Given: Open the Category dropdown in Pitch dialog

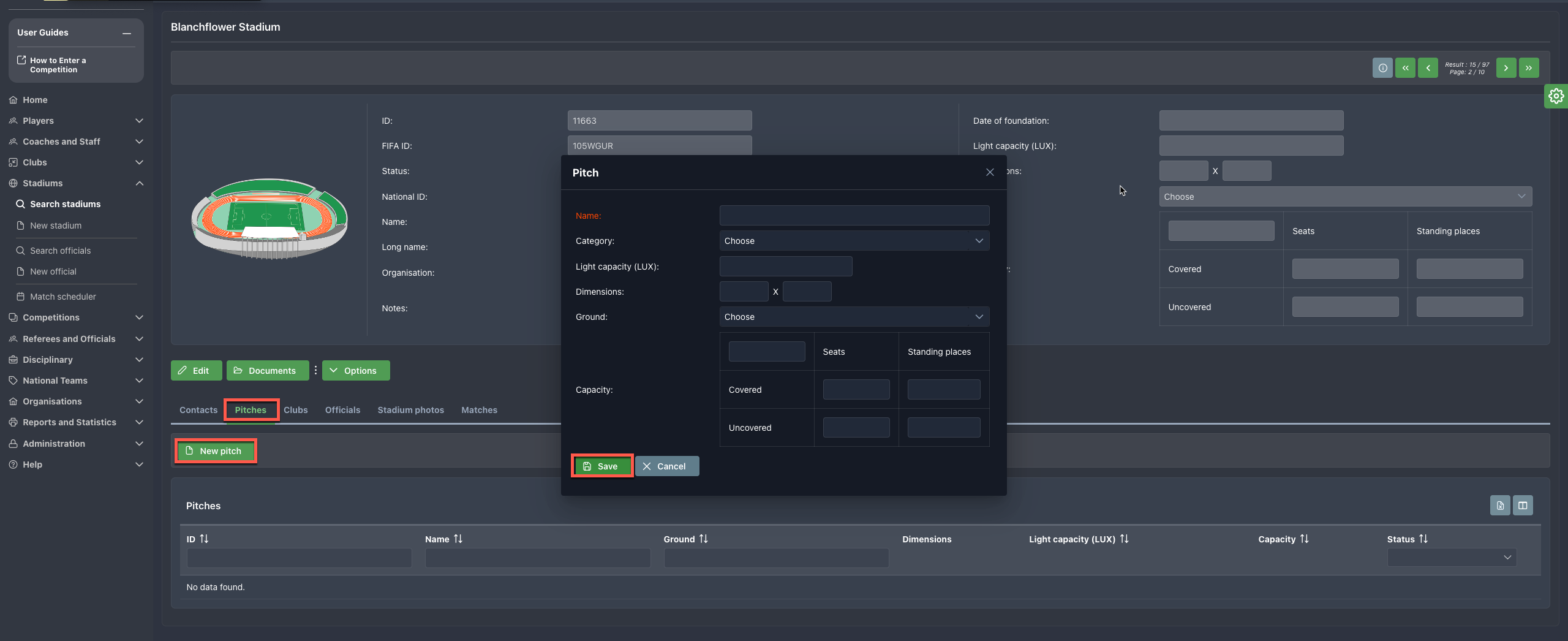Looking at the screenshot, I should pos(854,241).
